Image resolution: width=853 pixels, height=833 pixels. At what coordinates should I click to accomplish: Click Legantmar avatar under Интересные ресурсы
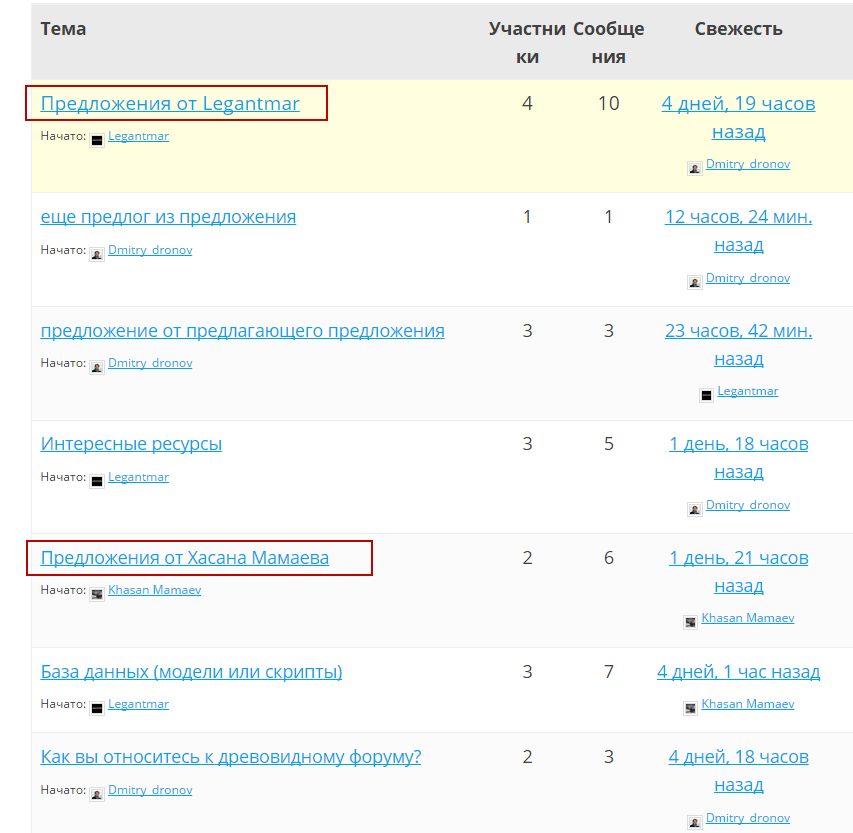[97, 481]
